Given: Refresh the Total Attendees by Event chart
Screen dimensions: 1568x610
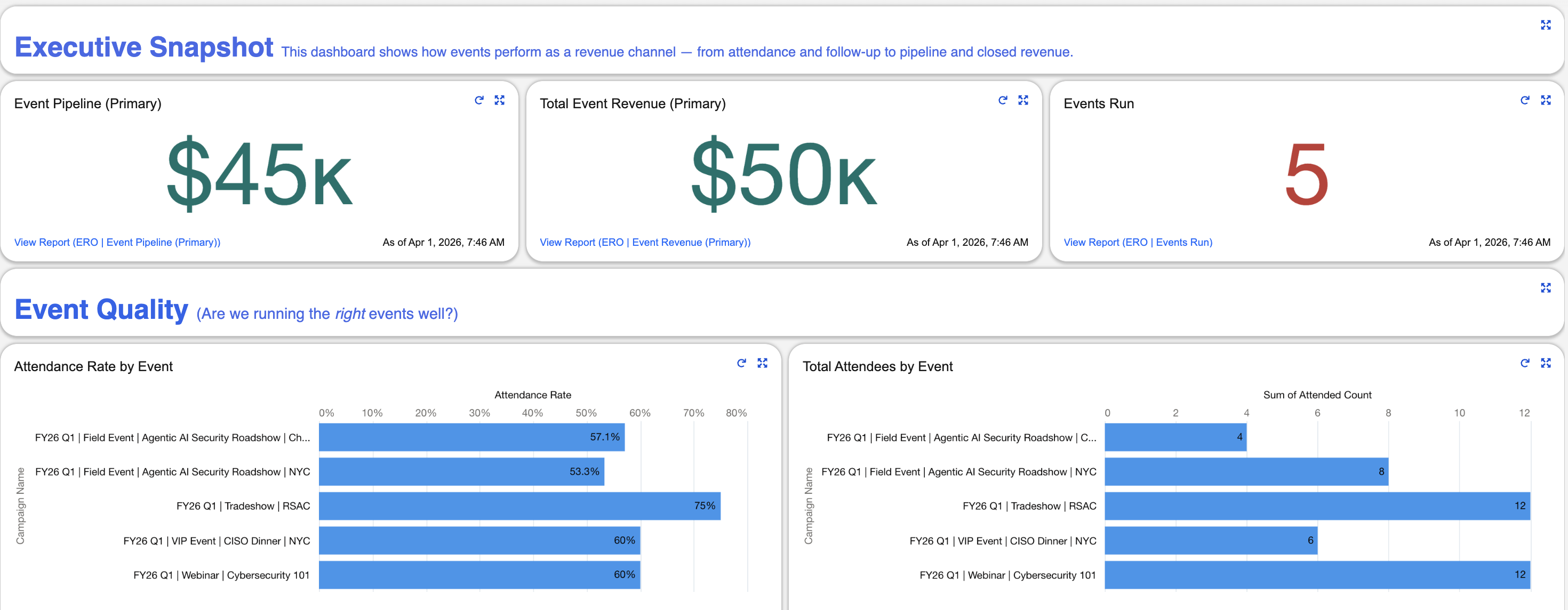Looking at the screenshot, I should click(1525, 364).
